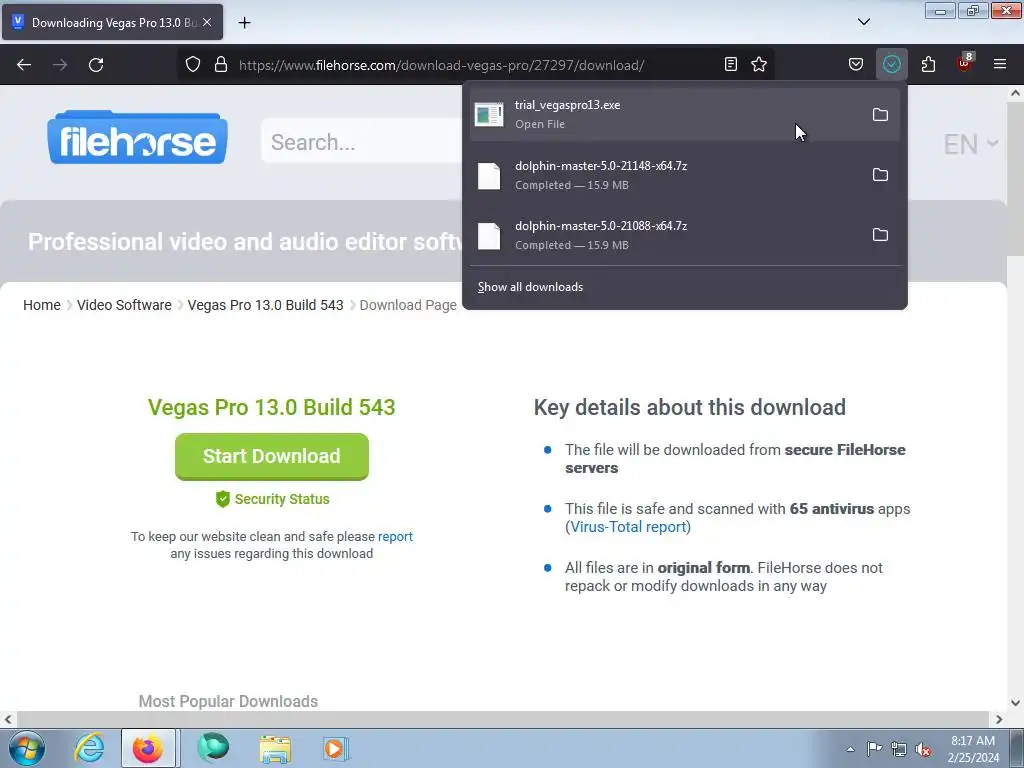This screenshot has width=1024, height=768.
Task: Click the muted volume tray icon
Action: point(923,749)
